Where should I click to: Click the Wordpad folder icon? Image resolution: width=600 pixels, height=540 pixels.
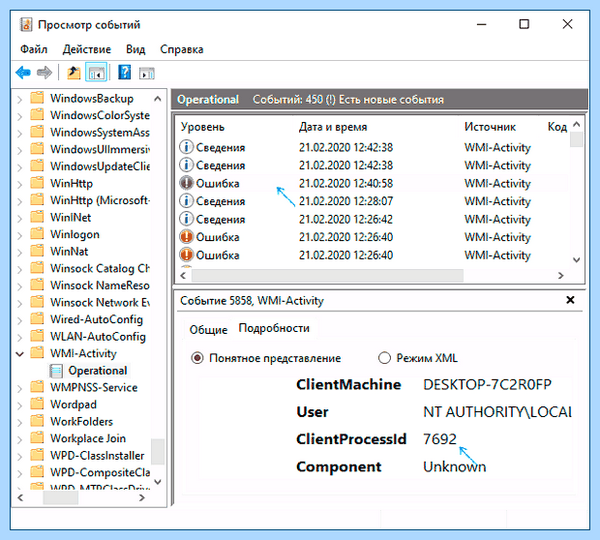coord(37,404)
